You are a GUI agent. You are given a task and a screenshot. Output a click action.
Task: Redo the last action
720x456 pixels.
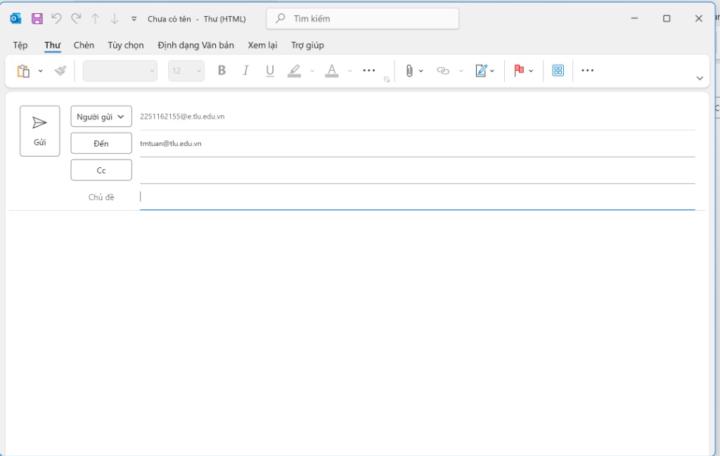pos(76,18)
